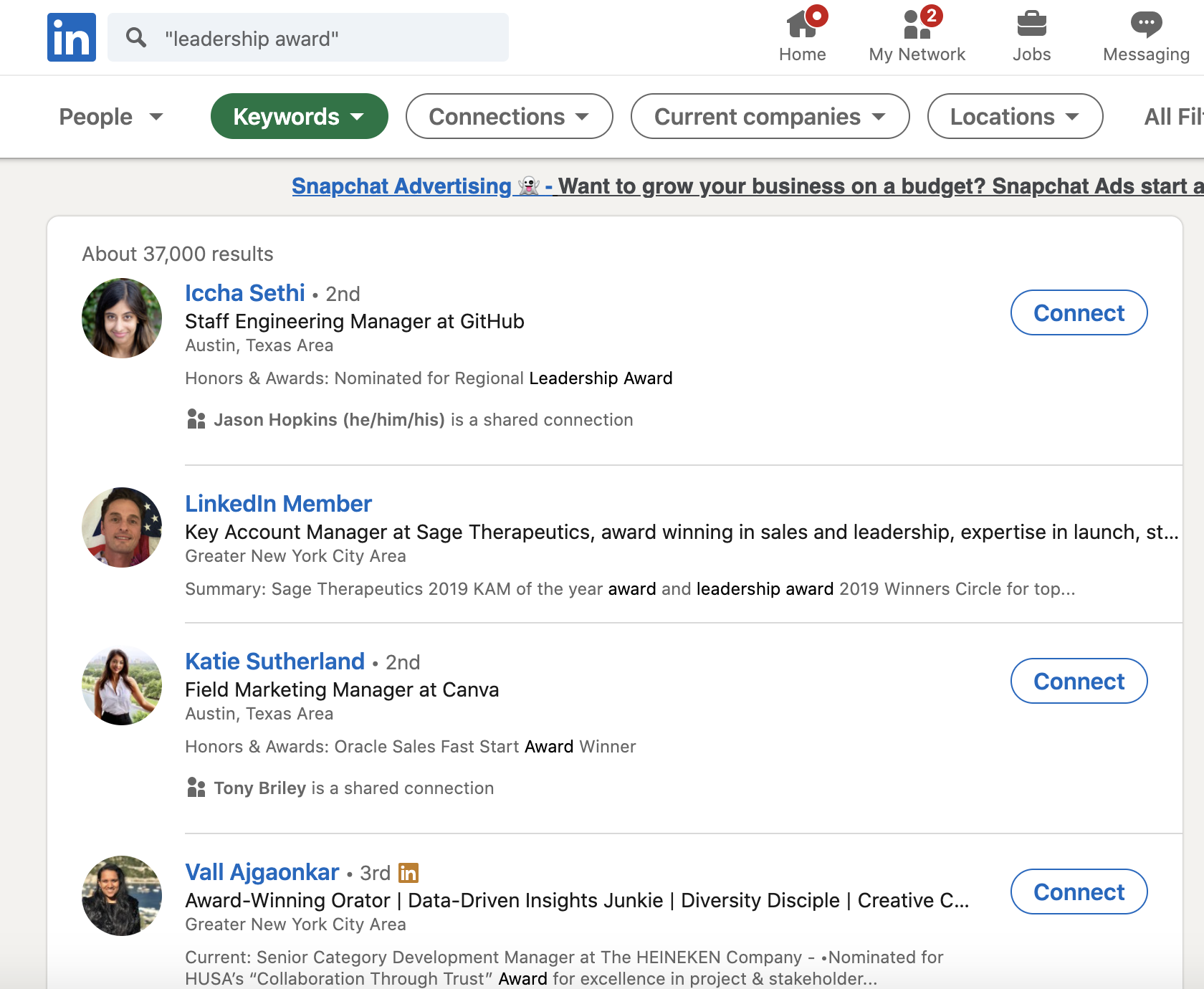Click the LinkedIn premium badge beside Vall Ajgaonkar
Screen dimensions: 1204x989
pos(408,873)
